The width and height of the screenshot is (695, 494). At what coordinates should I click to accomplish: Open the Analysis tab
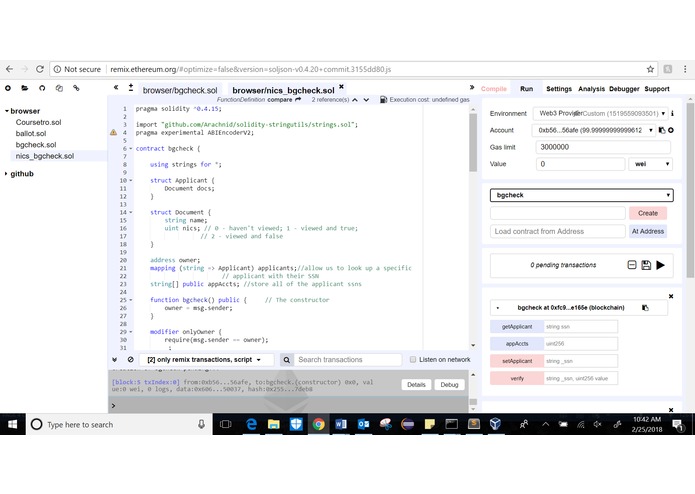pyautogui.click(x=591, y=89)
